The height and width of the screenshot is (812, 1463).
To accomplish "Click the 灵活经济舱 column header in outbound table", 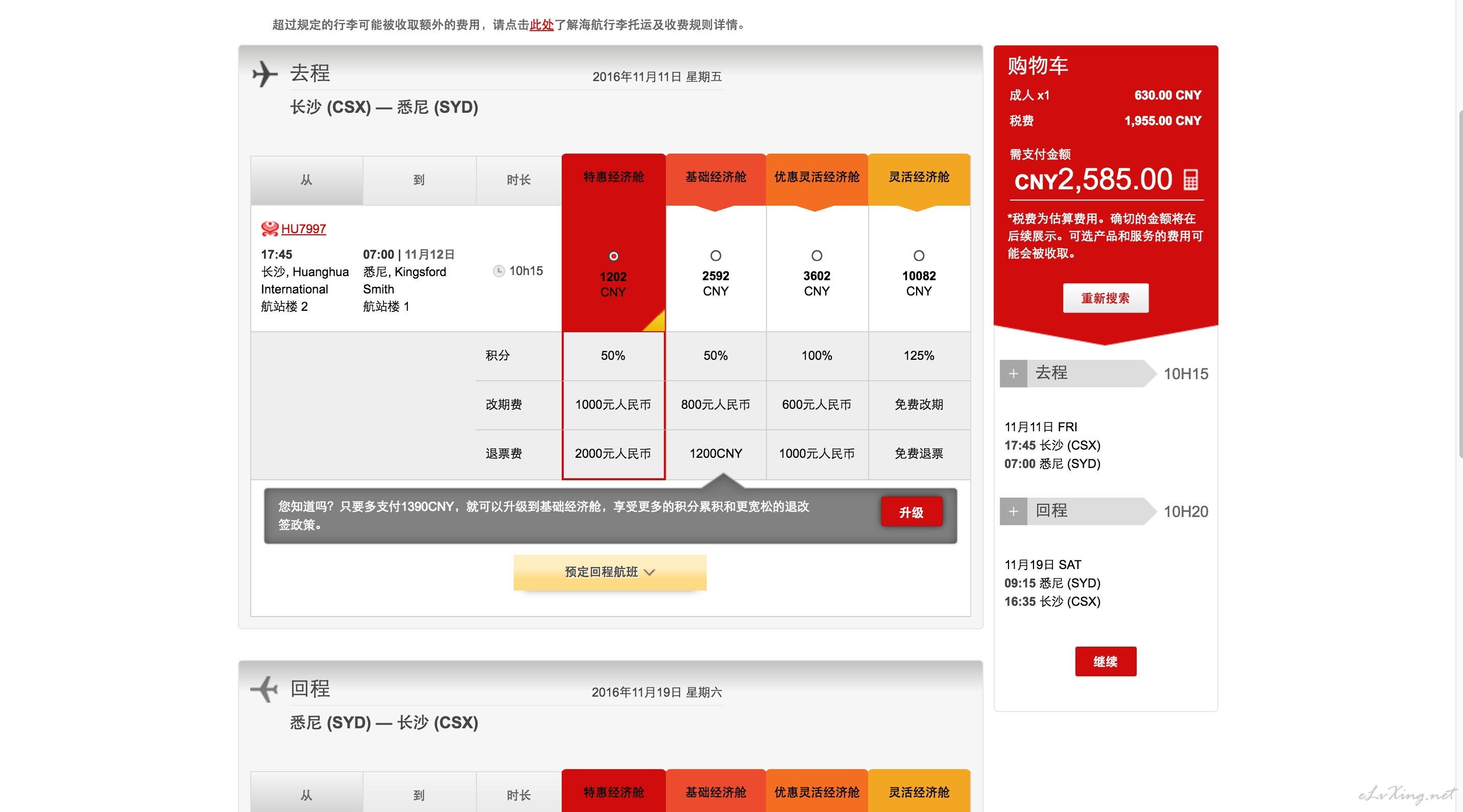I will coord(919,178).
